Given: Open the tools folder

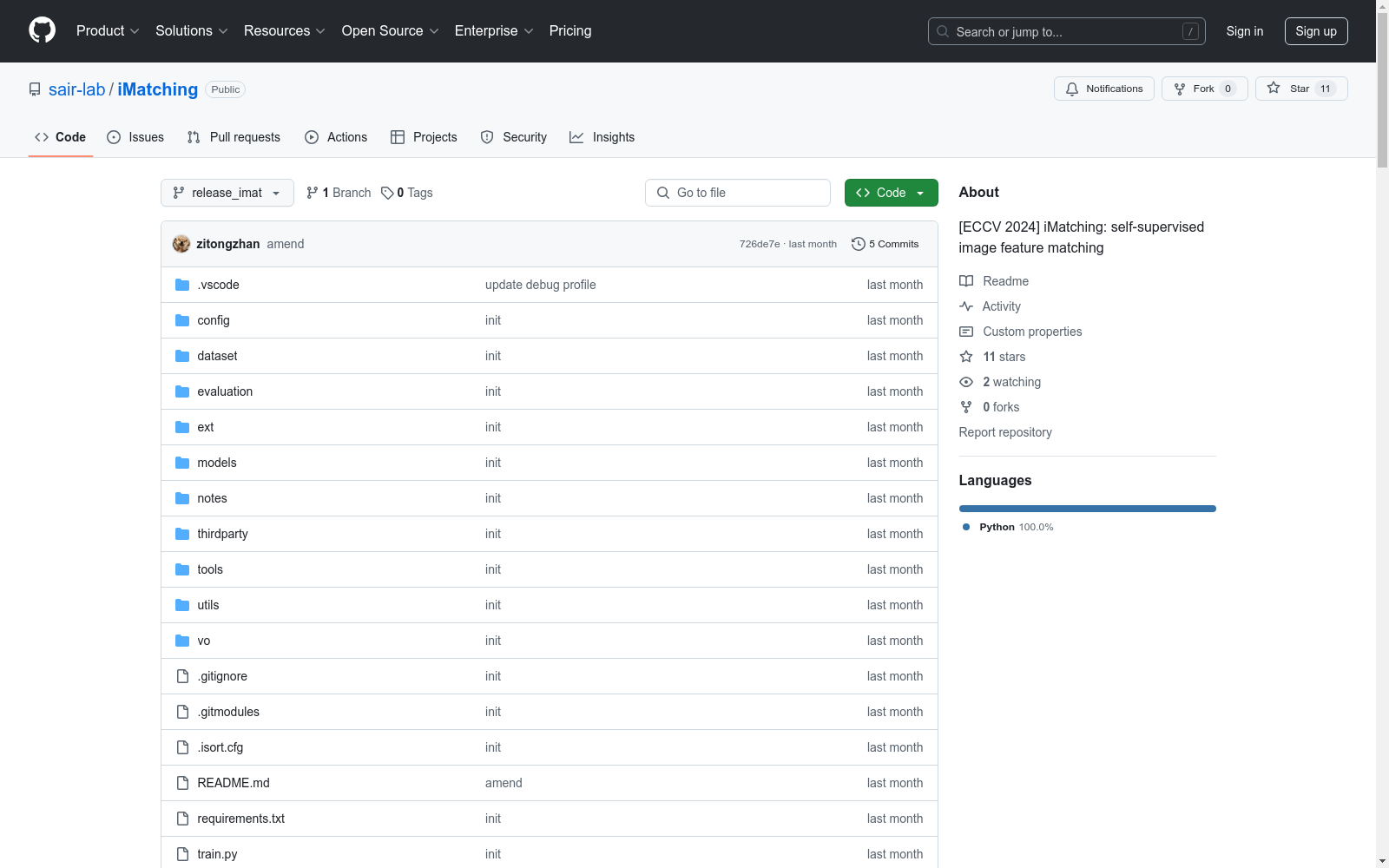Looking at the screenshot, I should (x=210, y=569).
